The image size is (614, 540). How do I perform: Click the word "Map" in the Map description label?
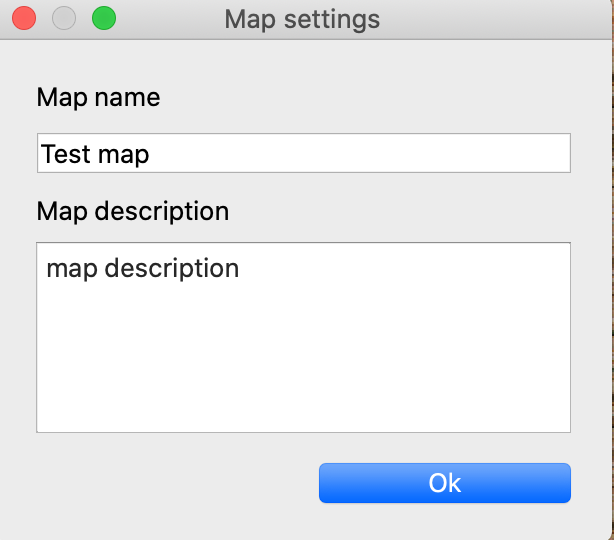click(x=58, y=212)
